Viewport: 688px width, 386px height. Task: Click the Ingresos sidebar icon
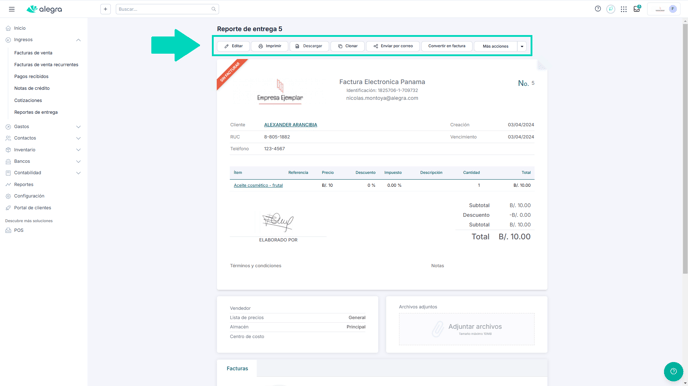tap(8, 40)
